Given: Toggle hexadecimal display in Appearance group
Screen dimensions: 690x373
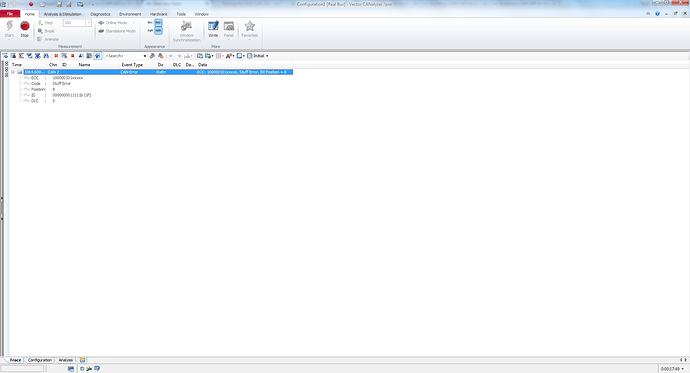Looking at the screenshot, I should [158, 22].
